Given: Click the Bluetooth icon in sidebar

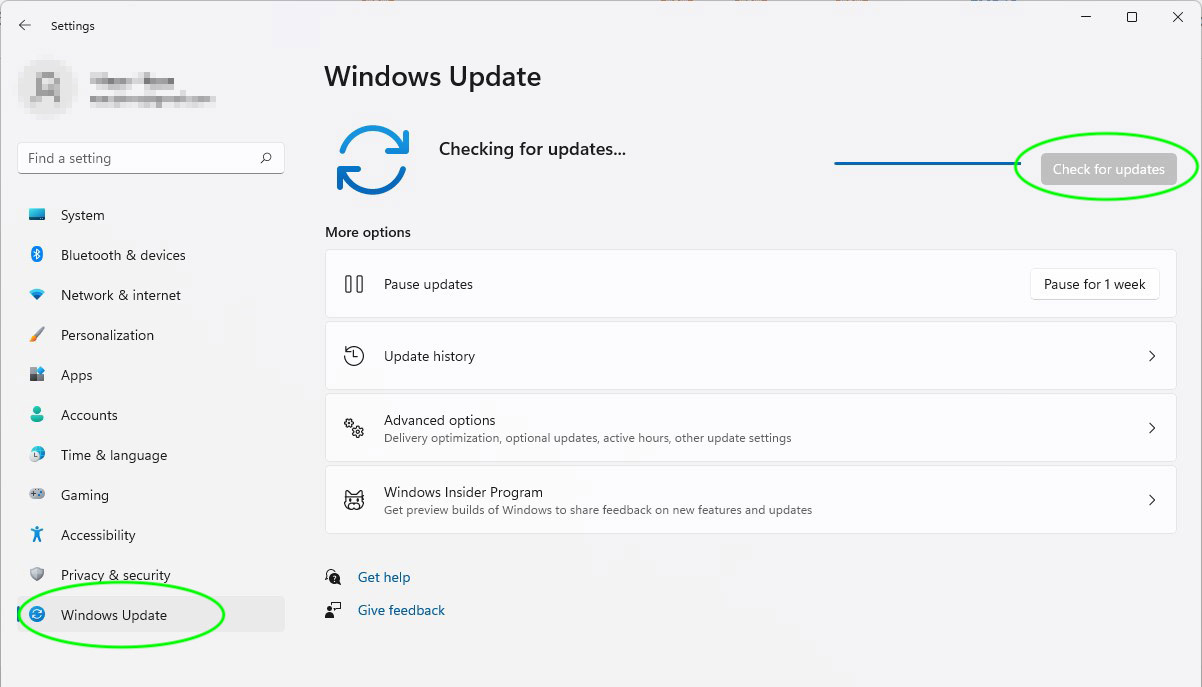Looking at the screenshot, I should (x=37, y=255).
